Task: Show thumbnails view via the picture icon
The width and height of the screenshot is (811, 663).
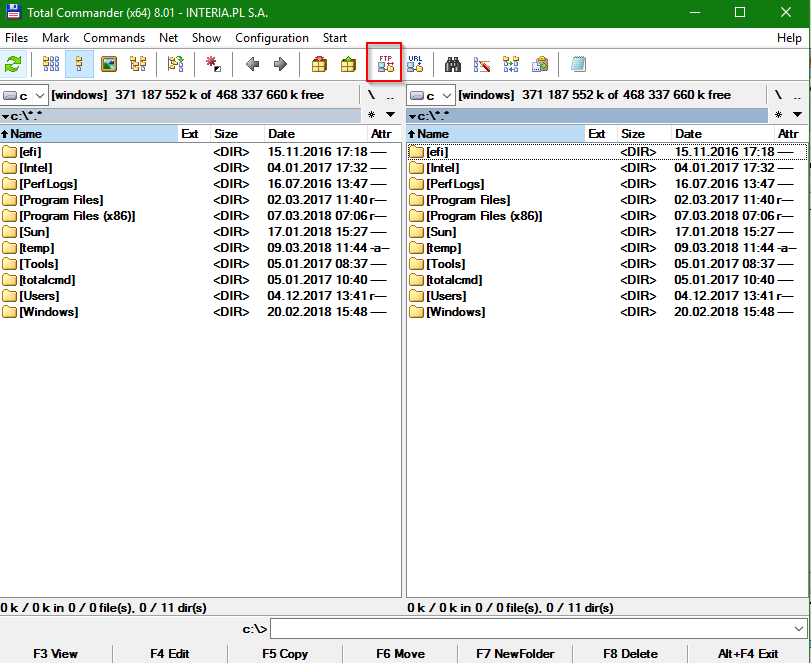Action: [x=109, y=64]
